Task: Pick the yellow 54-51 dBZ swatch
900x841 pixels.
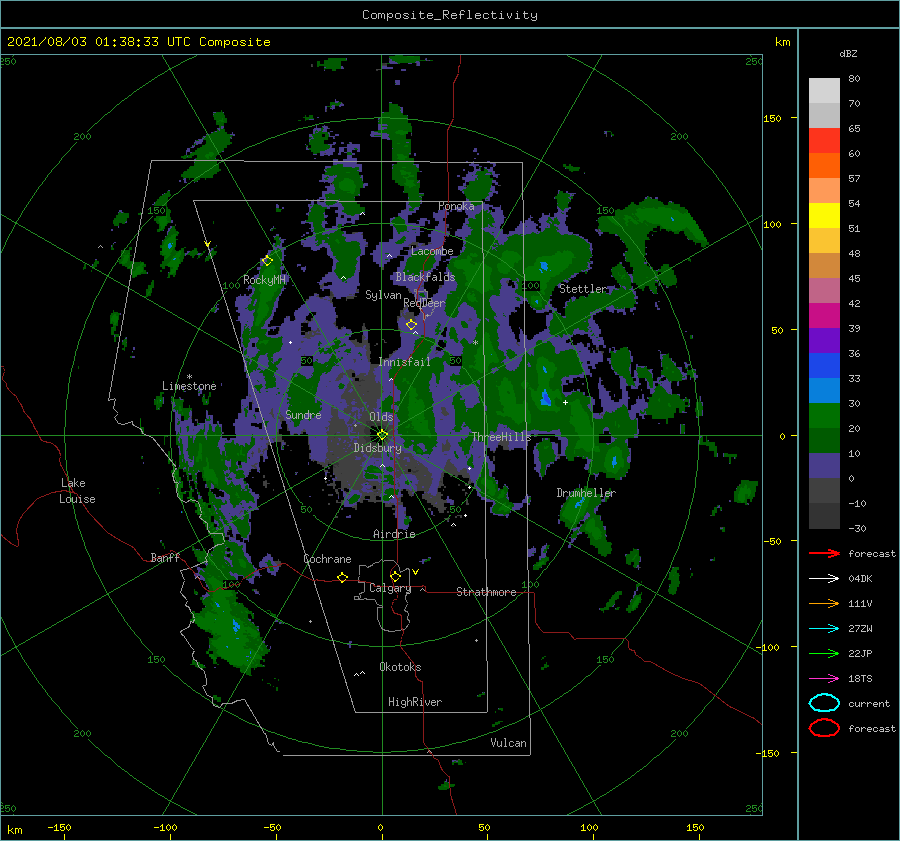Action: tap(824, 216)
